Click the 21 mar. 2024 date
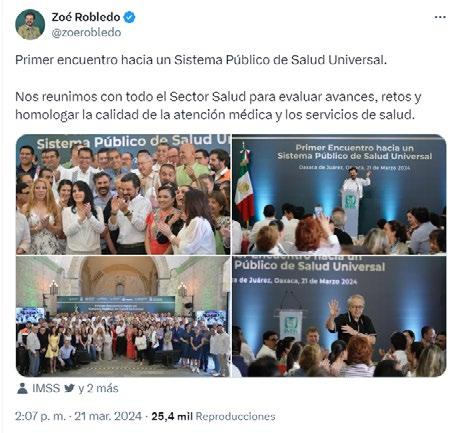The image size is (456, 433). click(108, 416)
